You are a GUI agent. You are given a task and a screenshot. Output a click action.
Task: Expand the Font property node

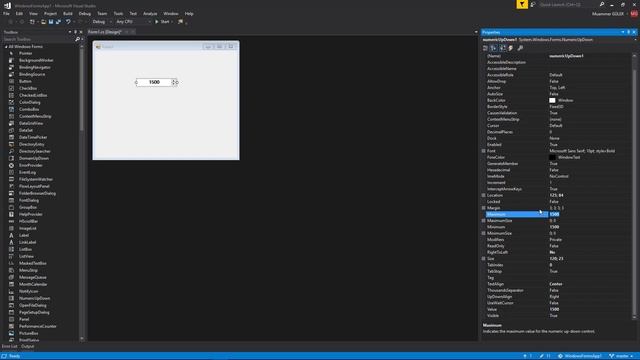point(484,151)
